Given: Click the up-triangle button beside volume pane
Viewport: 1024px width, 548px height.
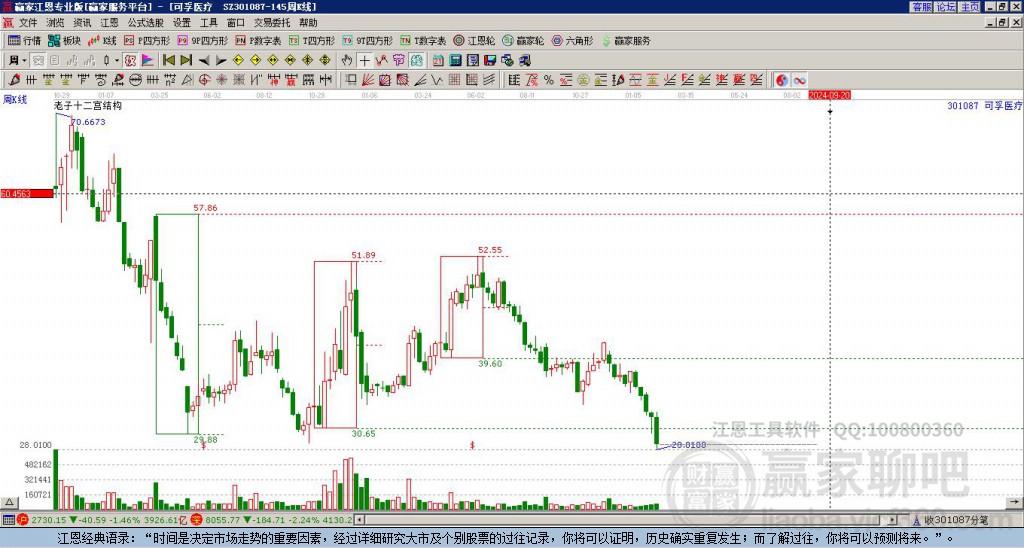Looking at the screenshot, I should (x=9, y=503).
